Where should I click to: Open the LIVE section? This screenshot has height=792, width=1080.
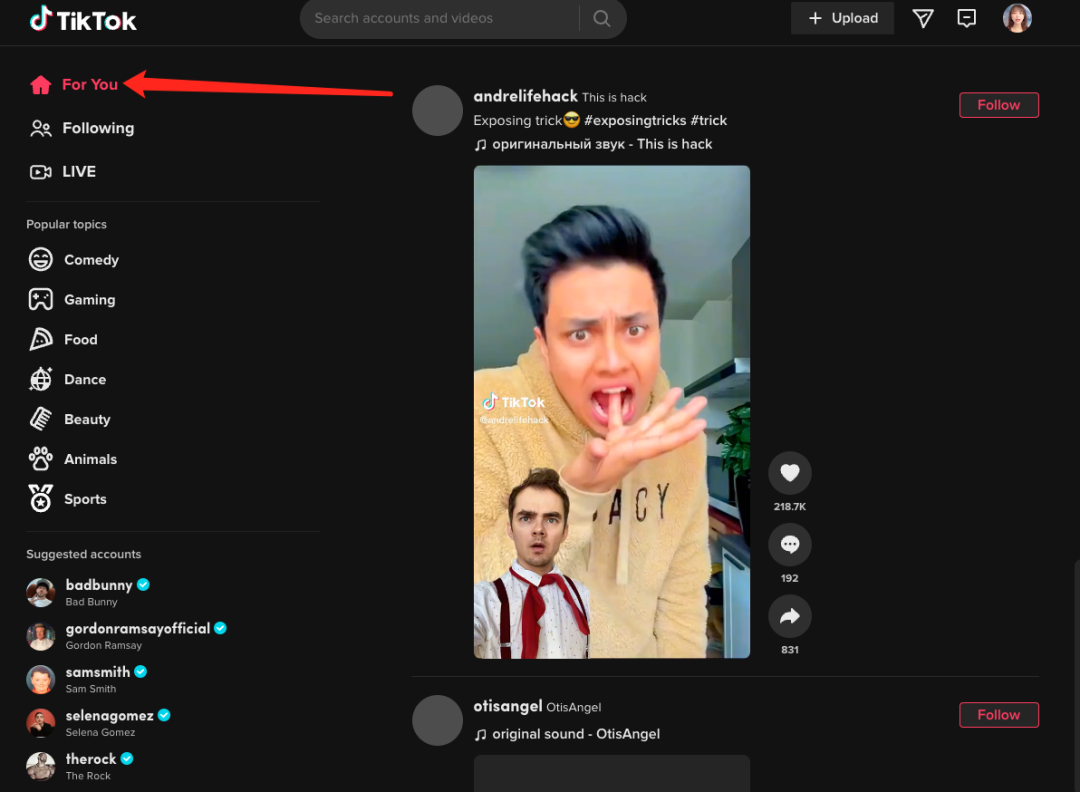[x=79, y=171]
